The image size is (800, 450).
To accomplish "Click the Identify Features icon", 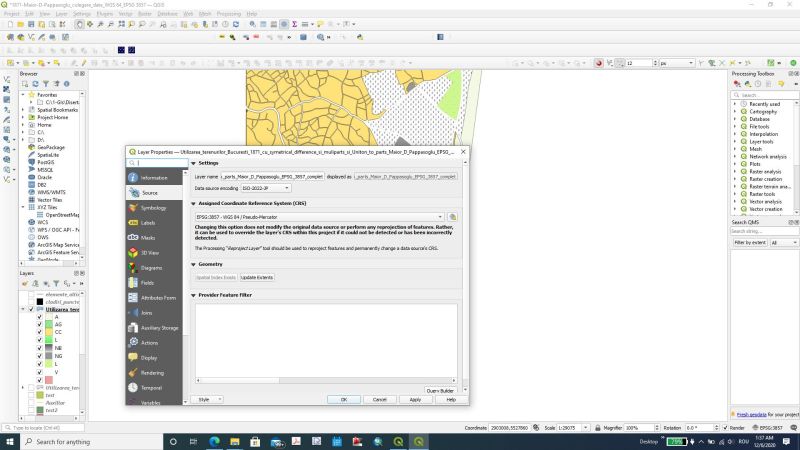I will click(x=253, y=24).
